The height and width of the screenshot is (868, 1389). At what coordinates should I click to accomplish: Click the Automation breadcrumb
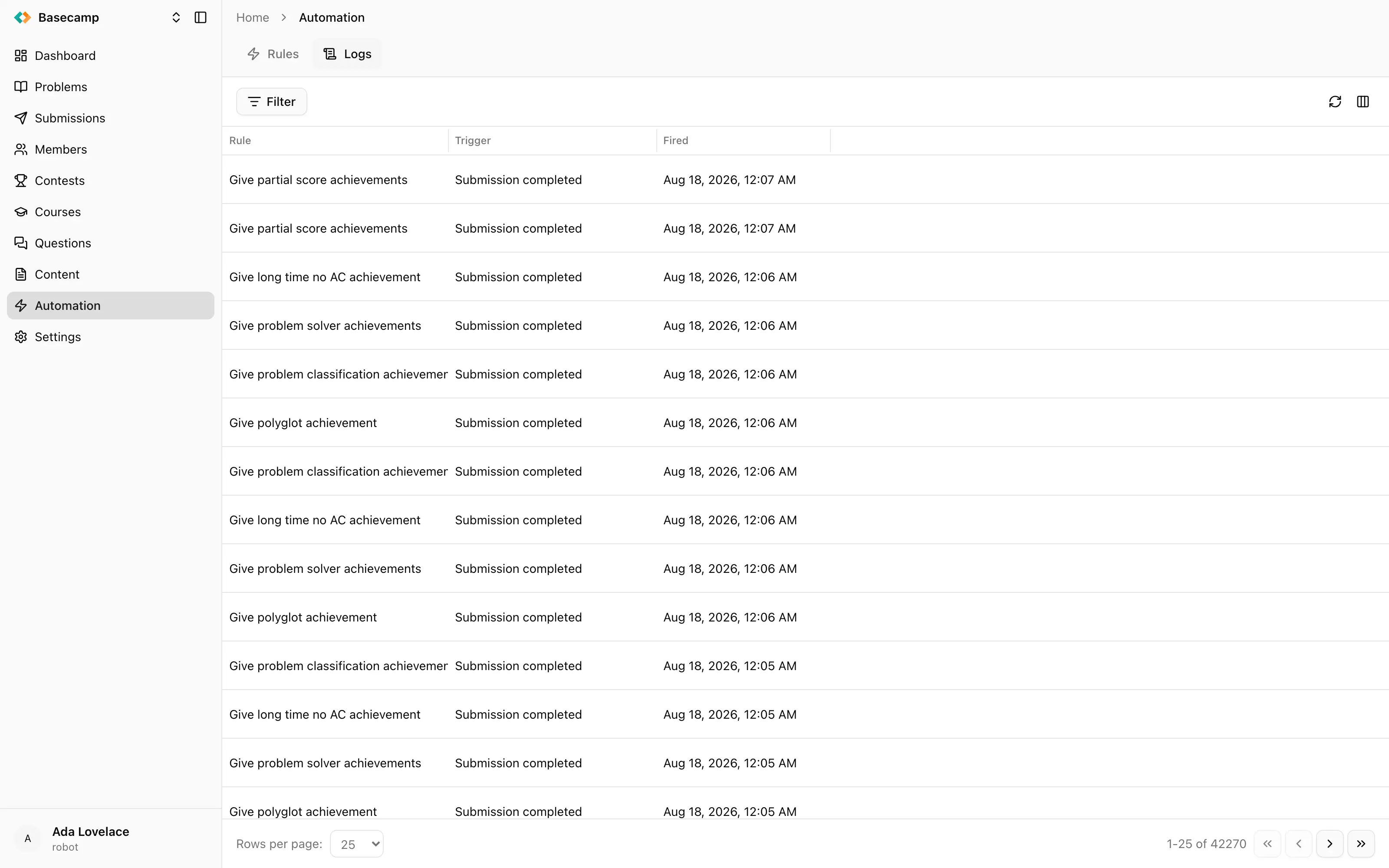pos(332,17)
